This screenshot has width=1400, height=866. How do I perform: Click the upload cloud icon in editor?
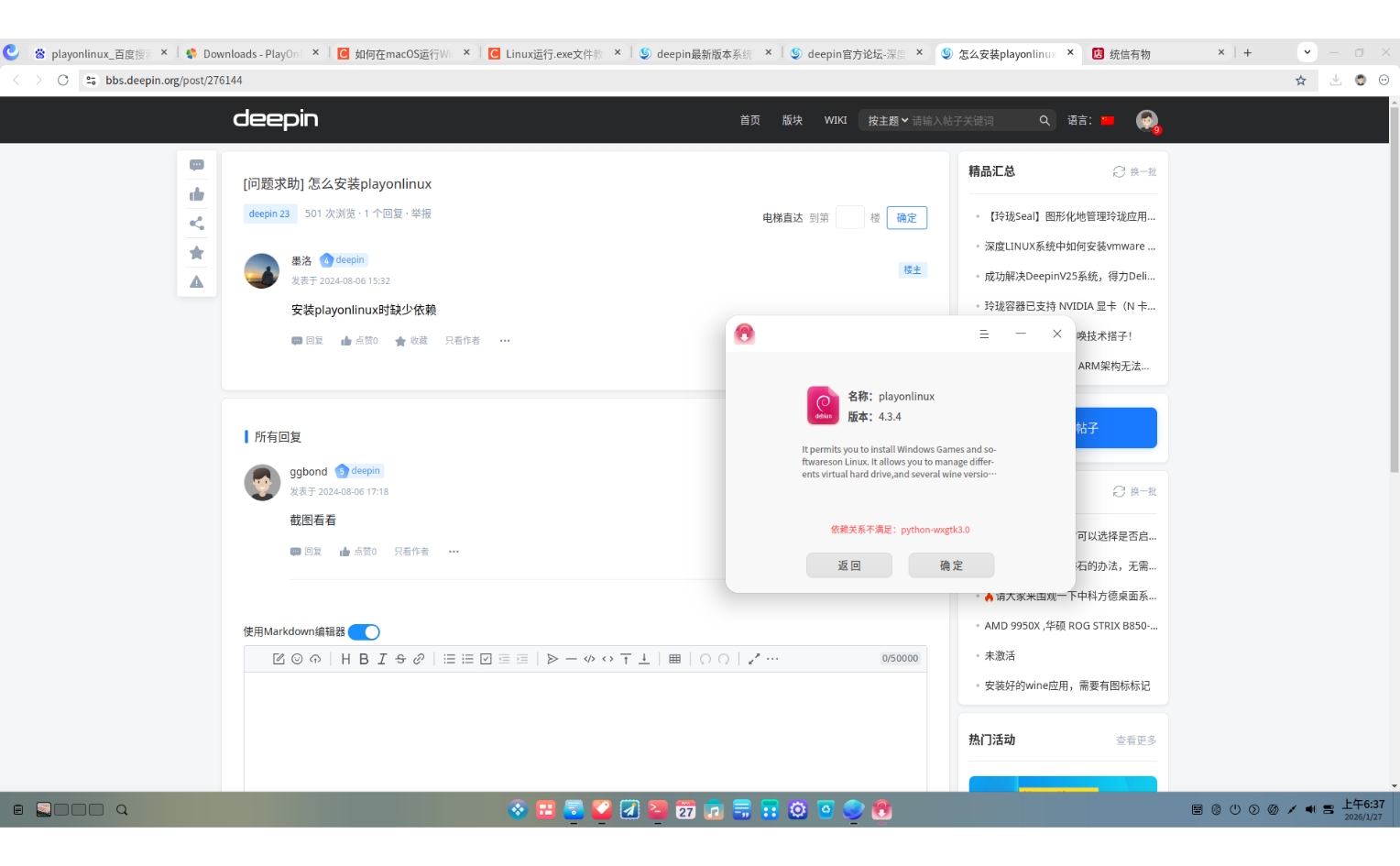(315, 659)
